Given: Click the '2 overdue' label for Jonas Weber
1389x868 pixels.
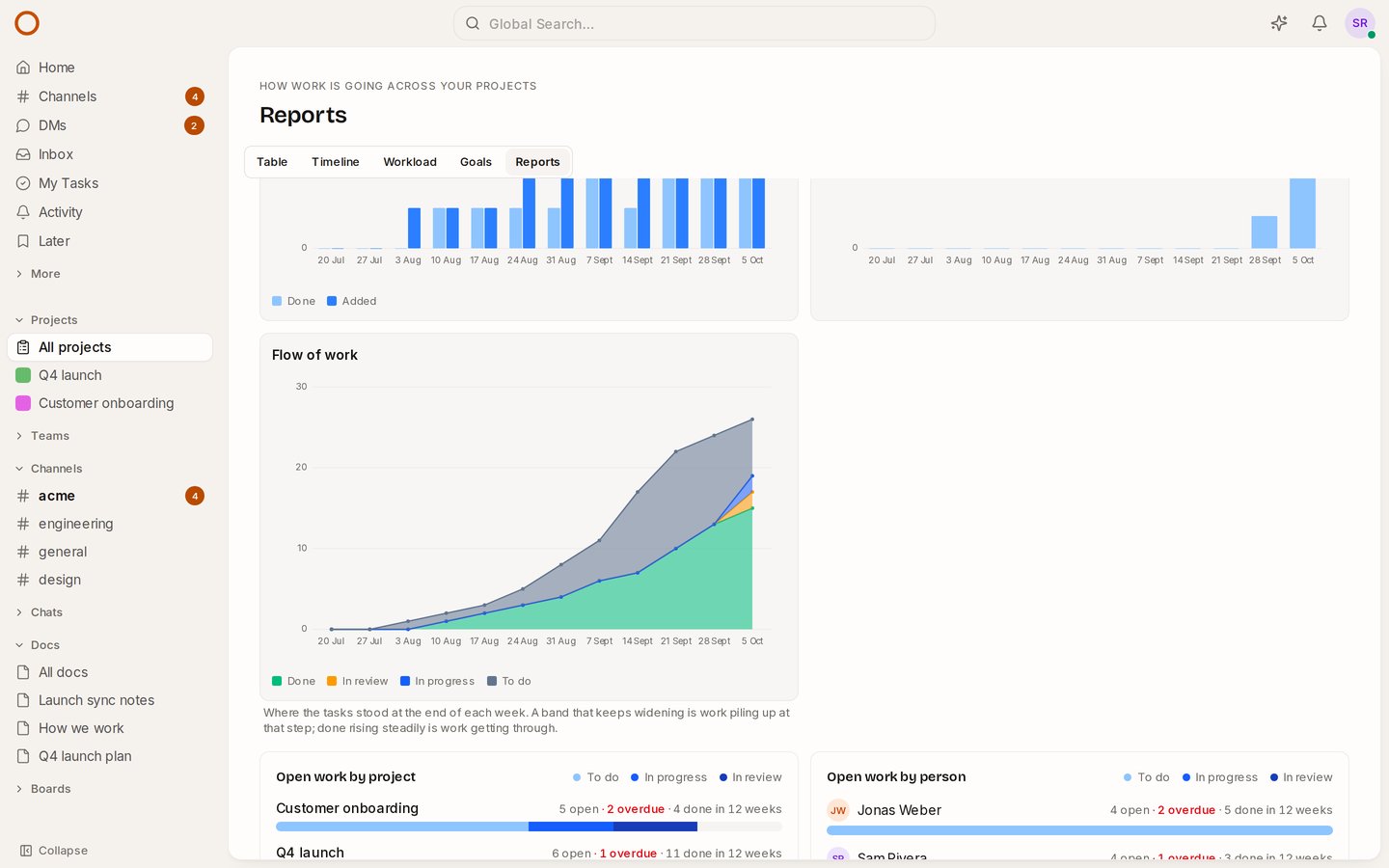Looking at the screenshot, I should (x=1186, y=810).
